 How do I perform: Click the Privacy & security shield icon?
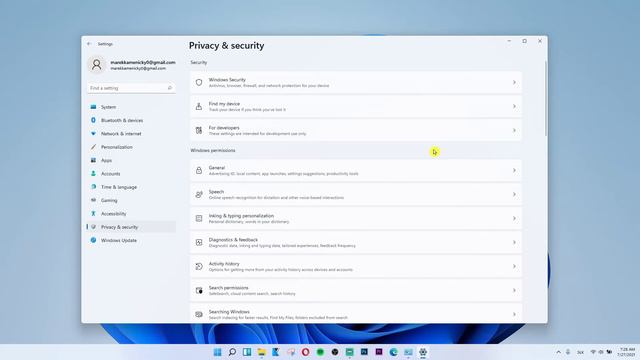click(x=93, y=227)
